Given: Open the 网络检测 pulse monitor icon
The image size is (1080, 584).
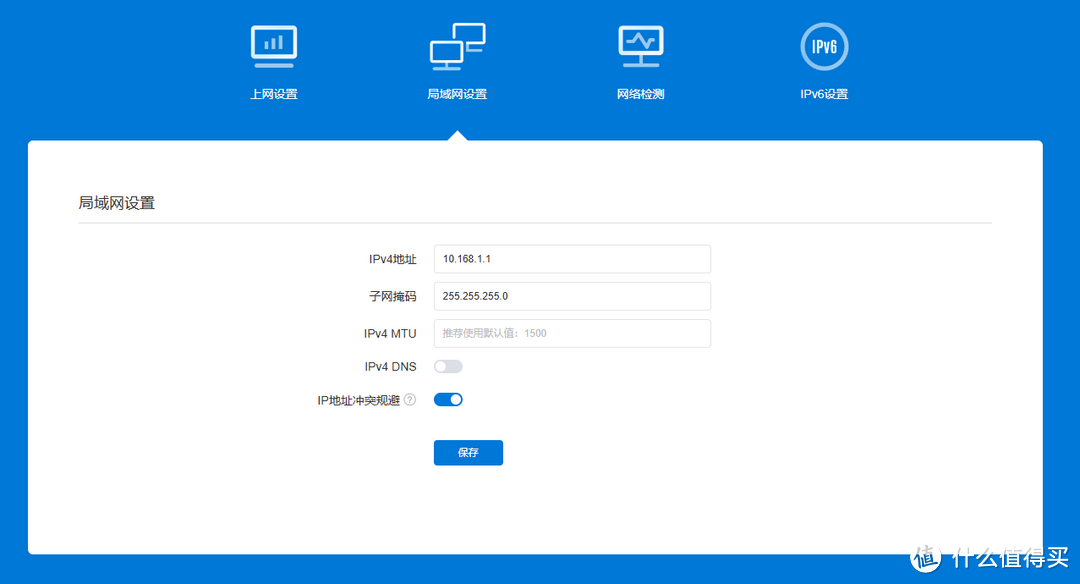Looking at the screenshot, I should pos(640,46).
